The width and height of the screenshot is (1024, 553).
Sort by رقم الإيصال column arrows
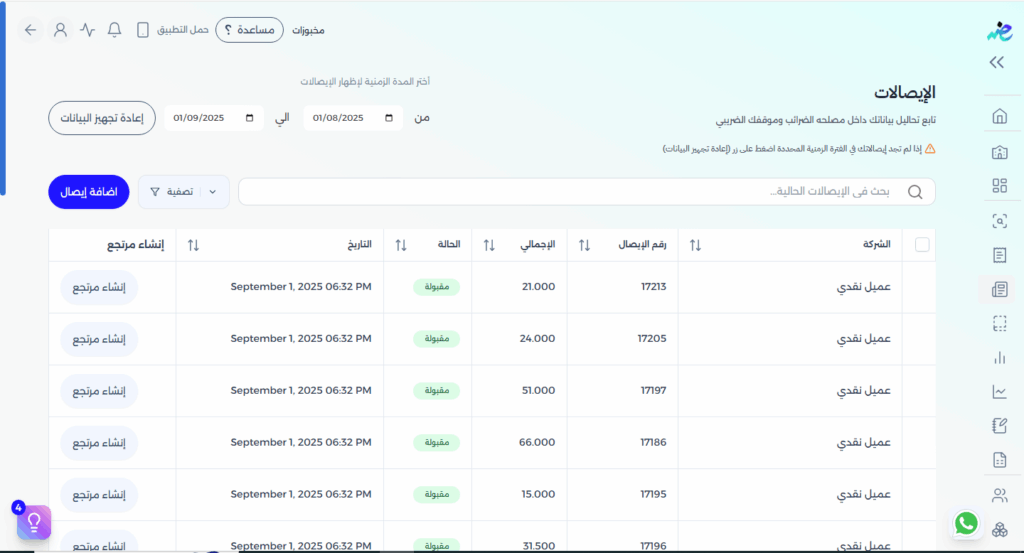click(x=585, y=245)
